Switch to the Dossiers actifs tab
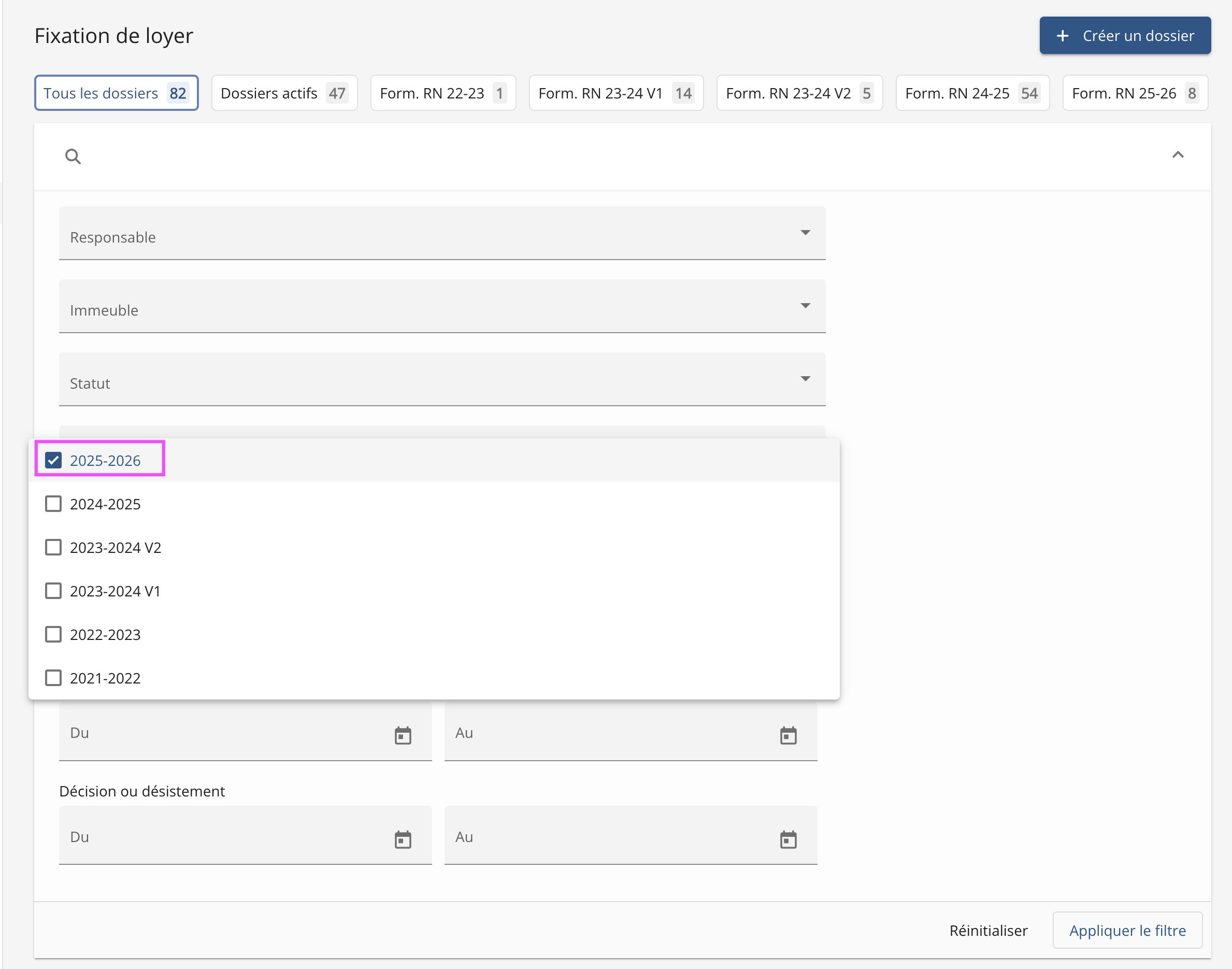The width and height of the screenshot is (1232, 969). click(x=283, y=93)
